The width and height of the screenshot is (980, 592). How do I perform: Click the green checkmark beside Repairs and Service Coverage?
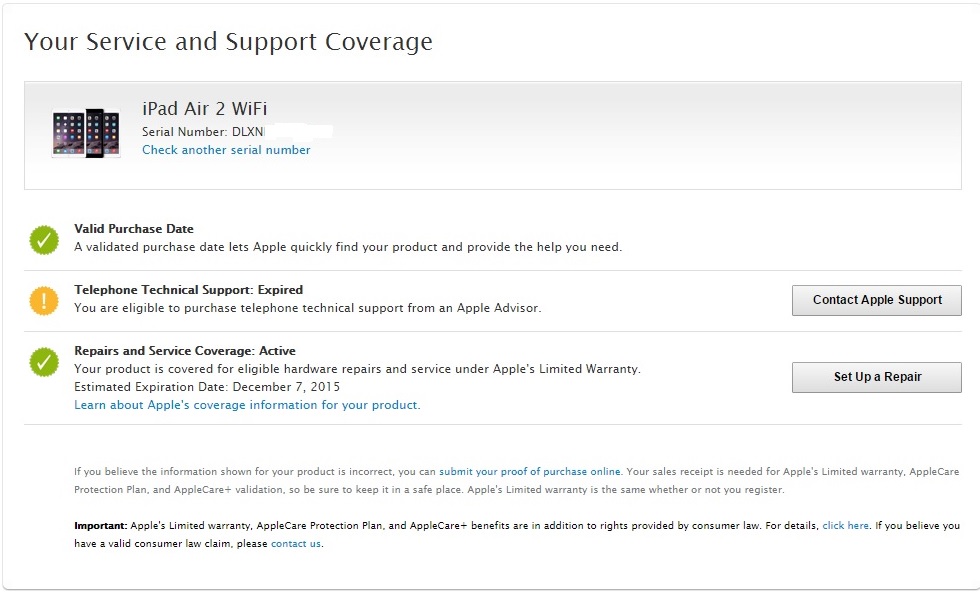(44, 362)
